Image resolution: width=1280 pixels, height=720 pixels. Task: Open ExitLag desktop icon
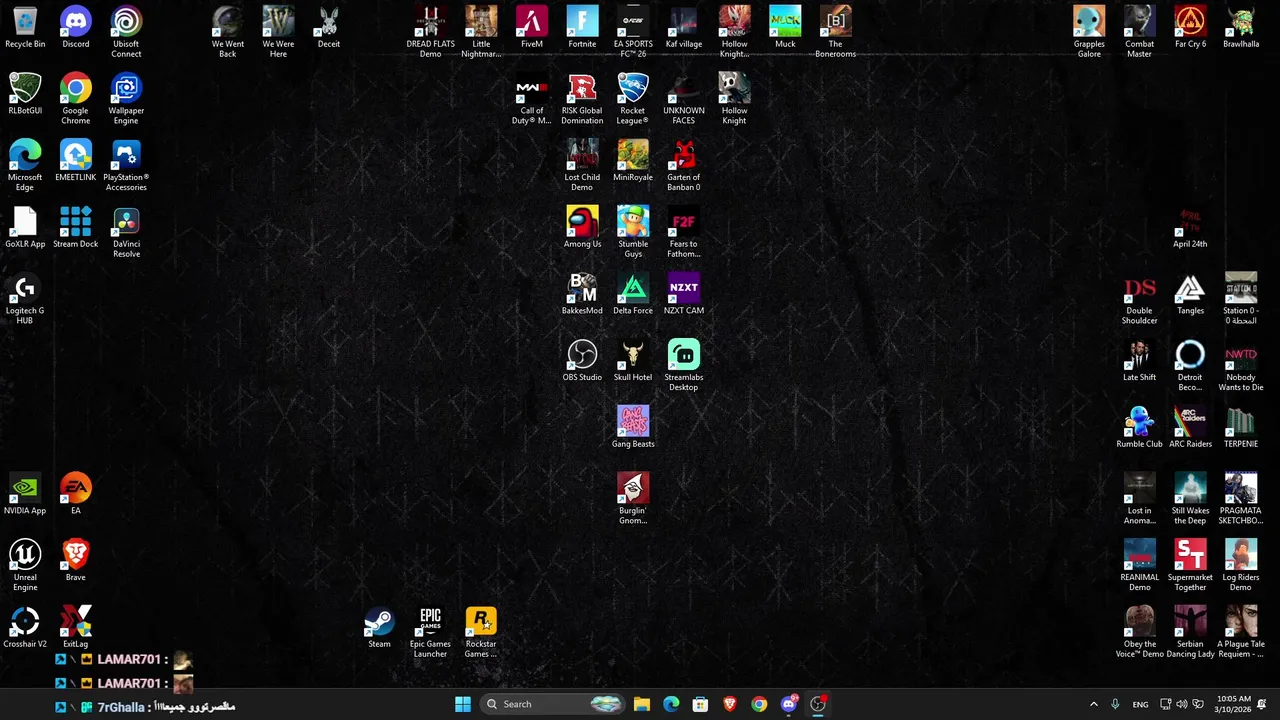[75, 627]
